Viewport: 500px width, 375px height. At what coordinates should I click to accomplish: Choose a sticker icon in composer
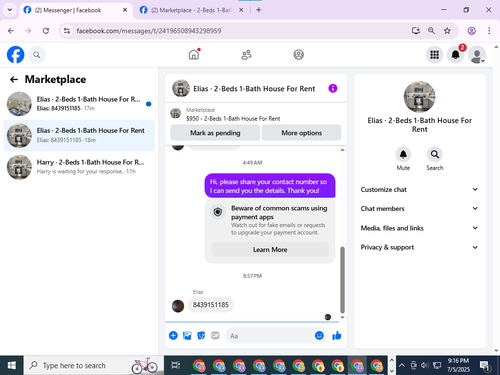pyautogui.click(x=201, y=335)
